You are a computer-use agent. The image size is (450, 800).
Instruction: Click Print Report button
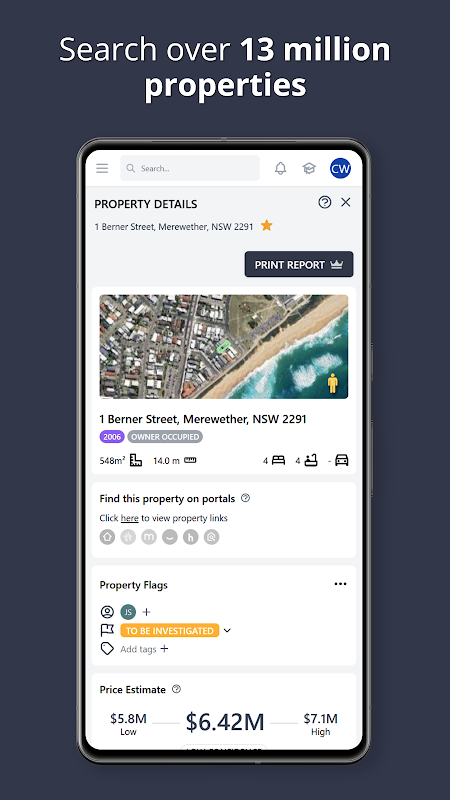[299, 264]
